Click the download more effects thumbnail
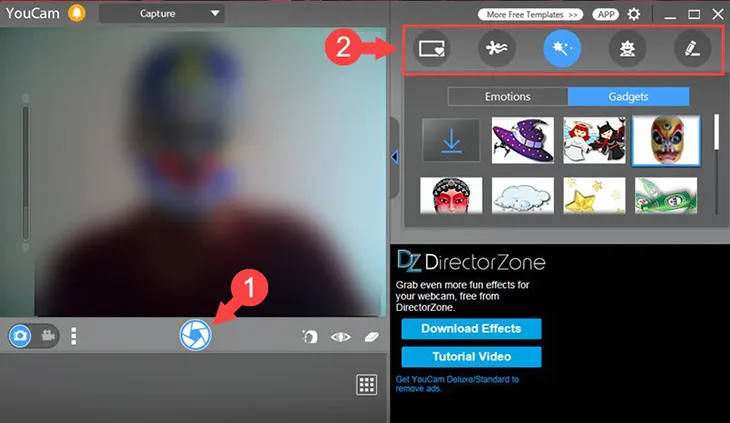 (x=451, y=140)
